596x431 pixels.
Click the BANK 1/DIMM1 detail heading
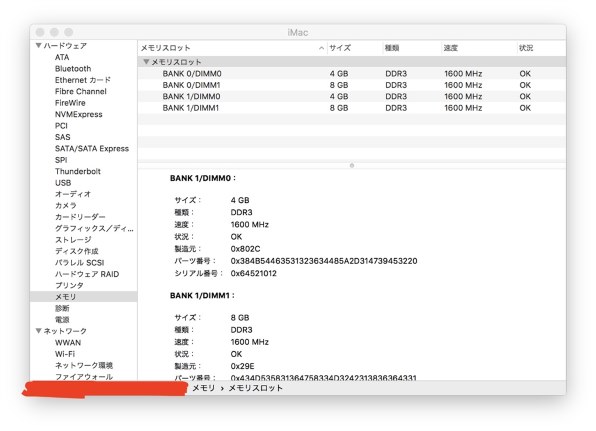[x=202, y=295]
